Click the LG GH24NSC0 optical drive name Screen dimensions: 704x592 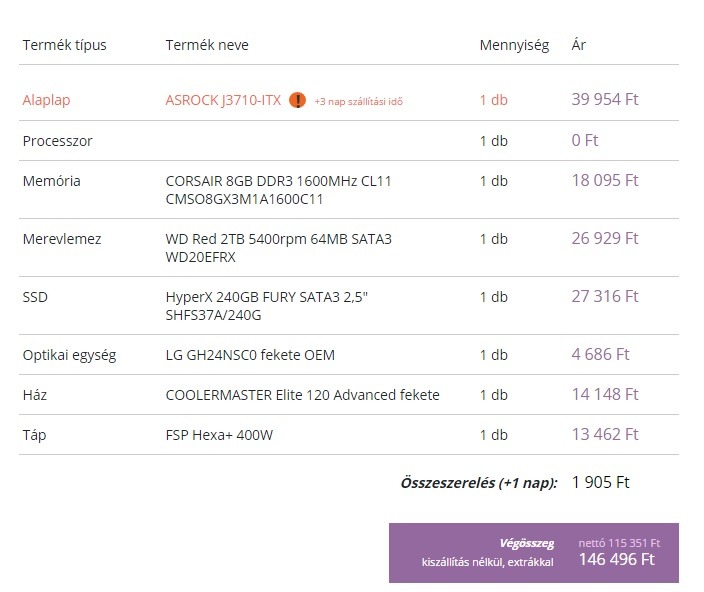[x=250, y=355]
